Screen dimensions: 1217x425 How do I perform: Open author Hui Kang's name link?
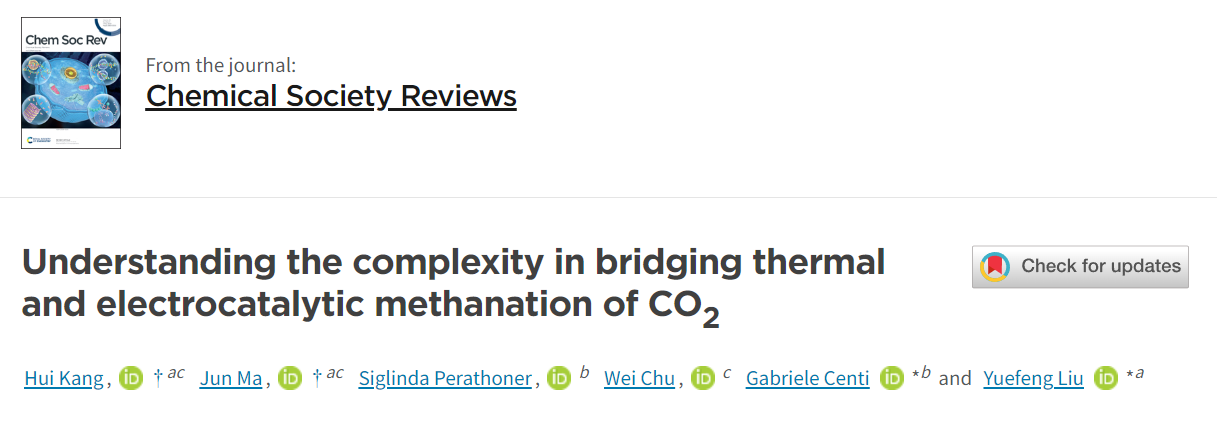coord(64,379)
